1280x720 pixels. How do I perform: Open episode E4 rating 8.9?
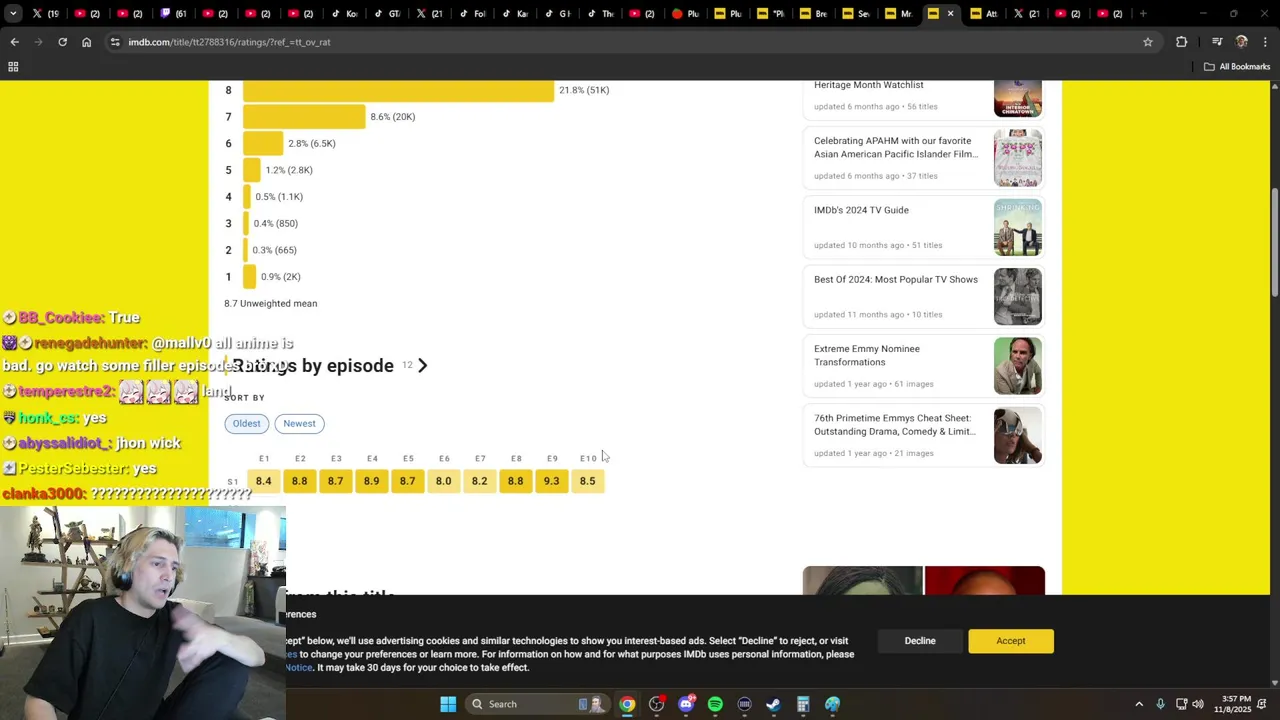tap(371, 481)
